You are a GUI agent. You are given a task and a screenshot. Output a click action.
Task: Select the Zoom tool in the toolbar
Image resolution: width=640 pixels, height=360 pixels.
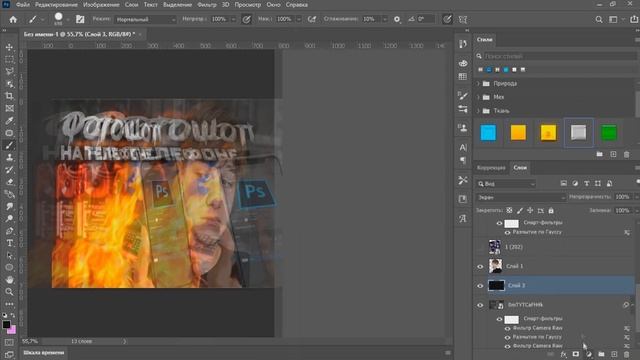[9, 292]
